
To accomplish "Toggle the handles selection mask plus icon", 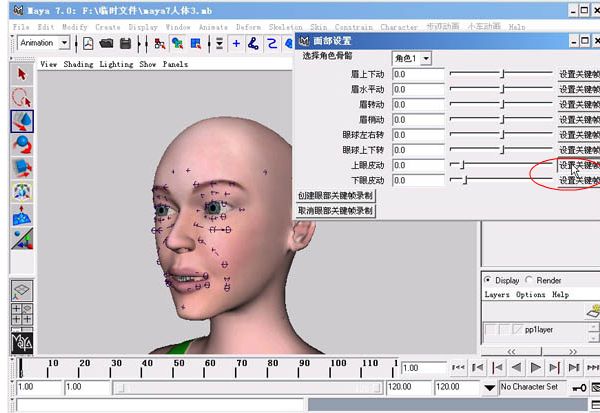I will 236,43.
